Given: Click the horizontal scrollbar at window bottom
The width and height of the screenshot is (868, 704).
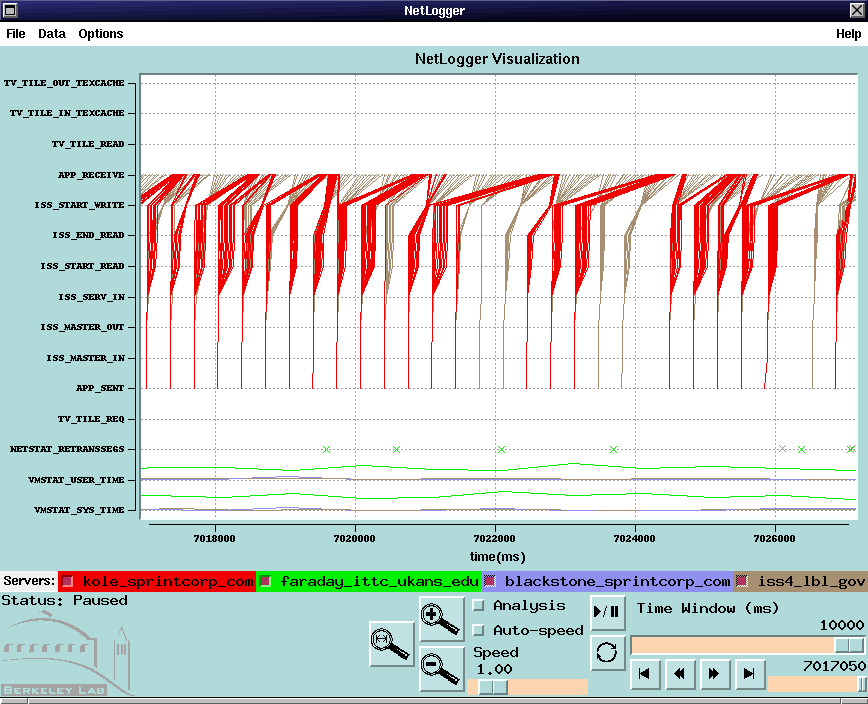Looking at the screenshot, I should point(434,701).
